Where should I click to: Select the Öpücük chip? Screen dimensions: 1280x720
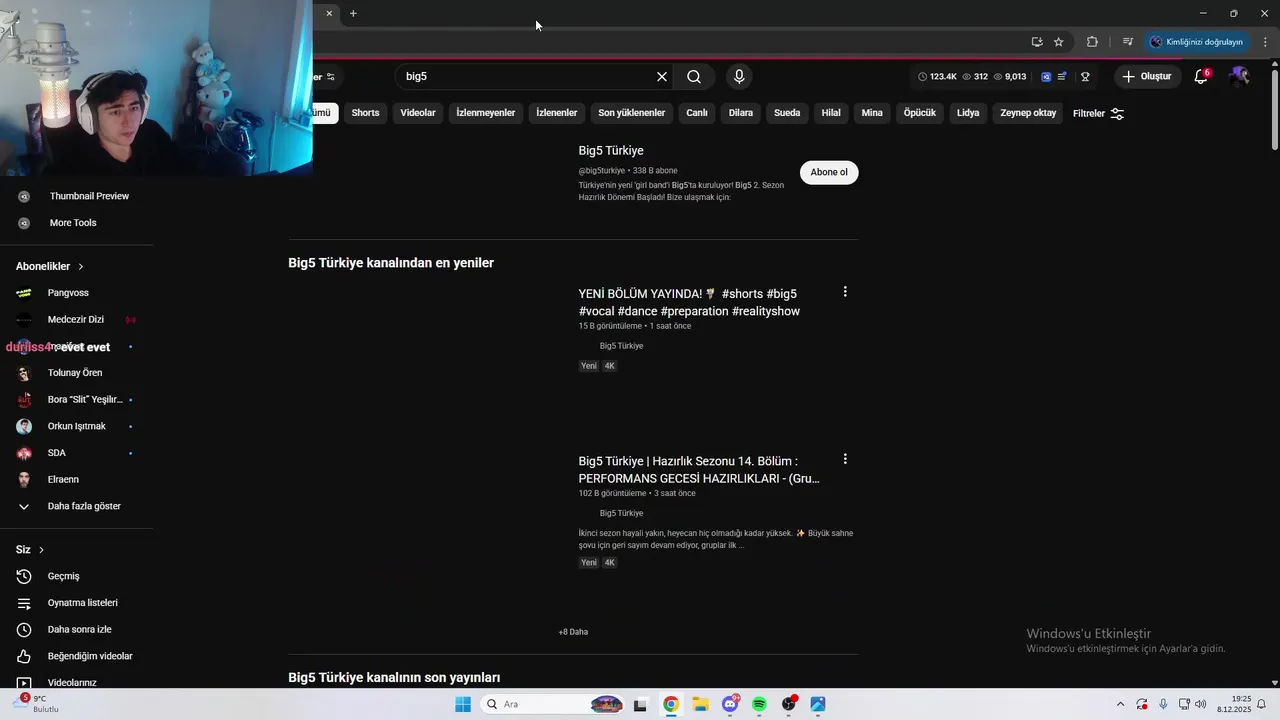(x=920, y=113)
